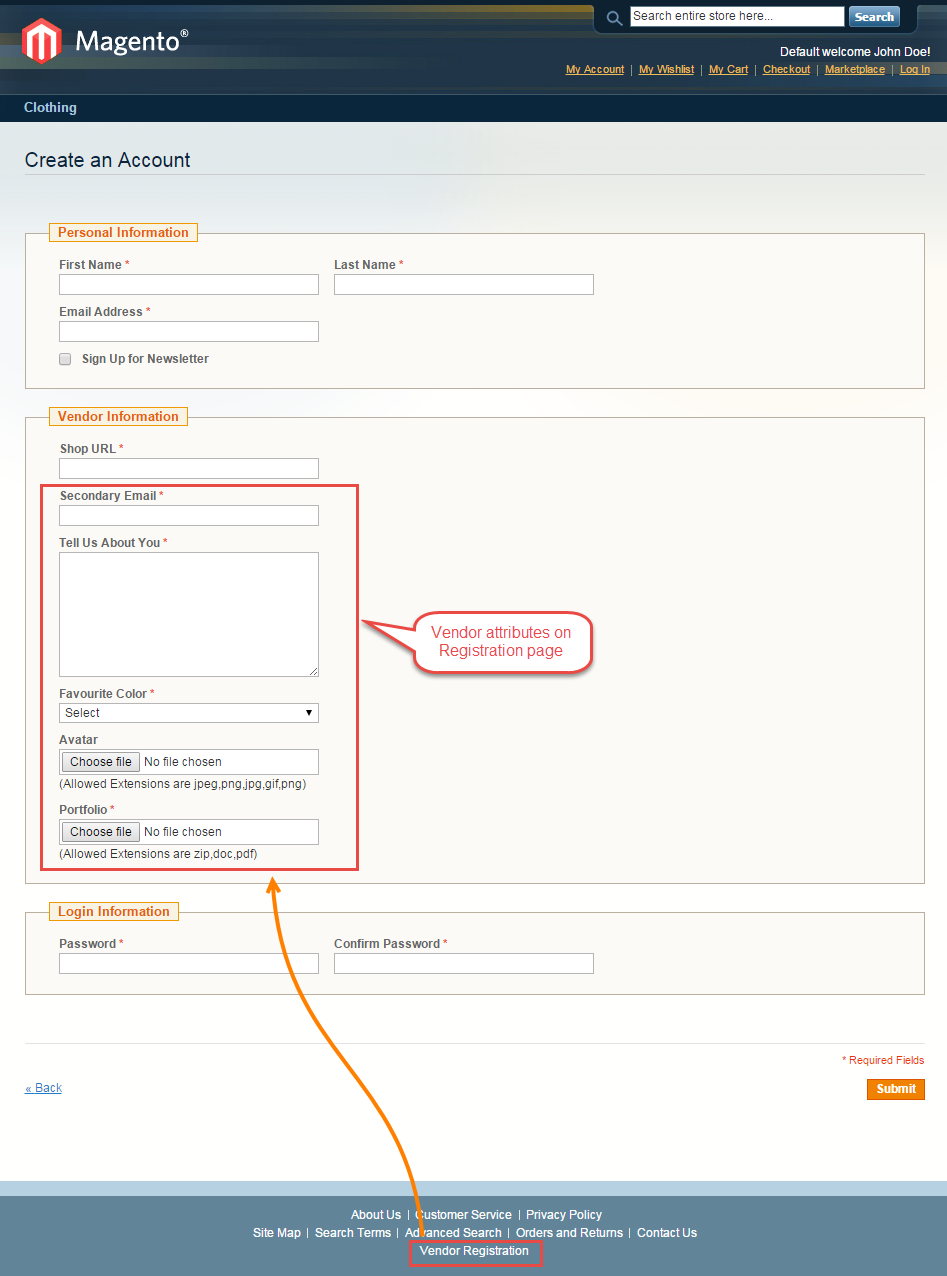Click the Search button

873,16
